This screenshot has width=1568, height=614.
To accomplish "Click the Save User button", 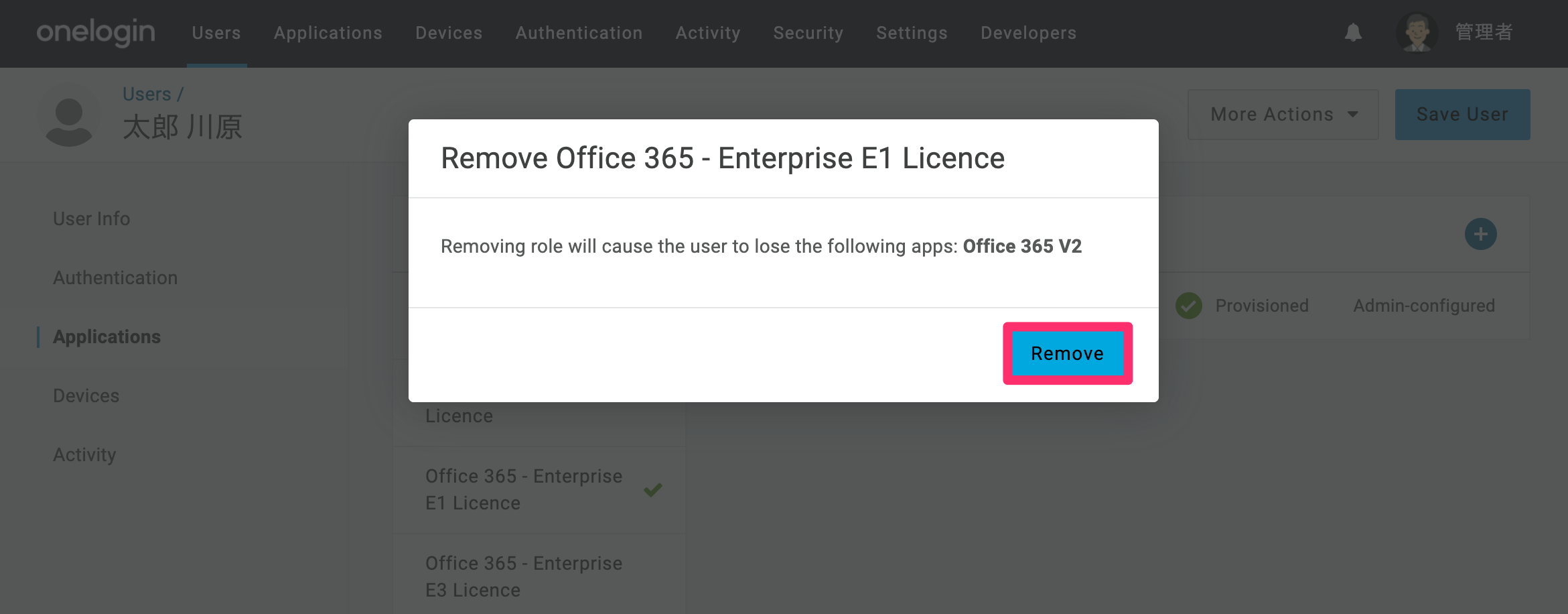I will (1462, 115).
